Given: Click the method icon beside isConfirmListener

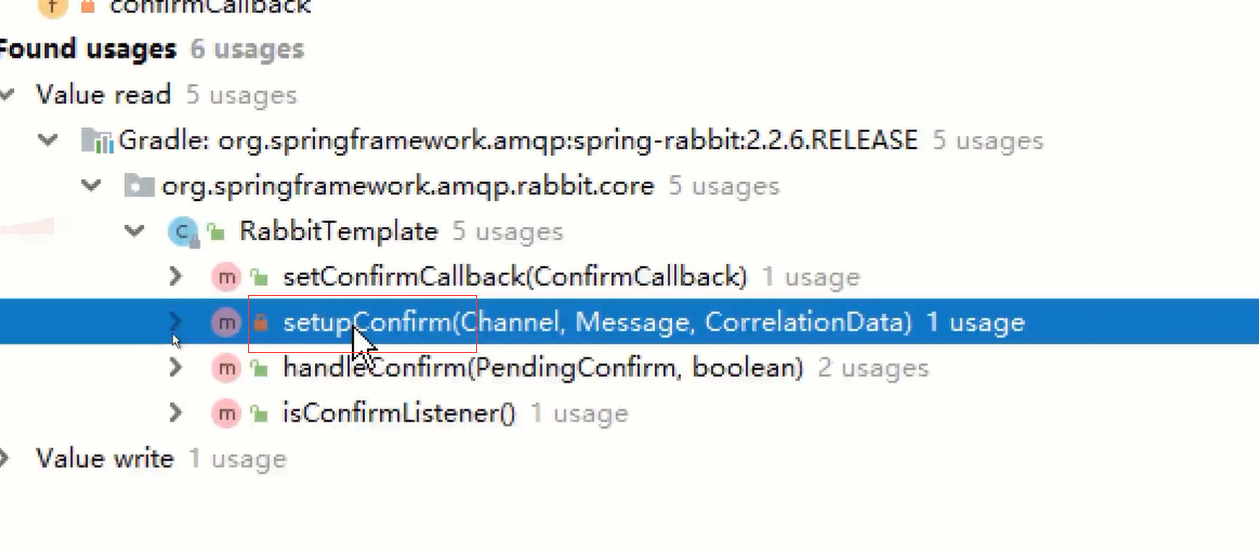Looking at the screenshot, I should point(226,413).
